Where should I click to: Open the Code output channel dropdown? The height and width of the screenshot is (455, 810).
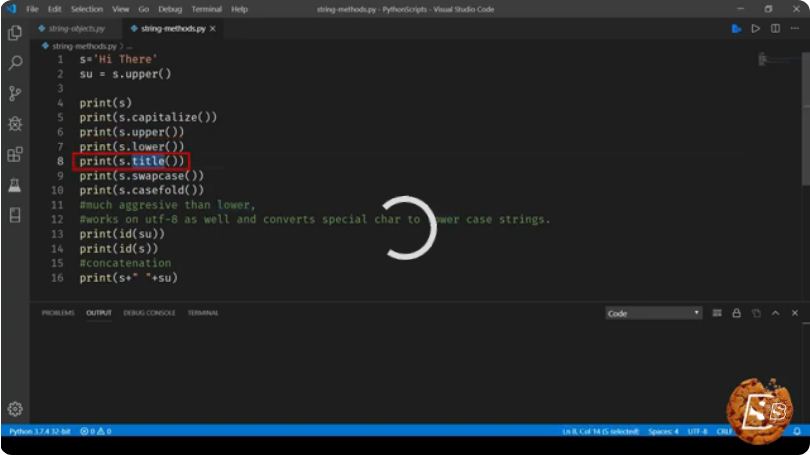[x=653, y=313]
